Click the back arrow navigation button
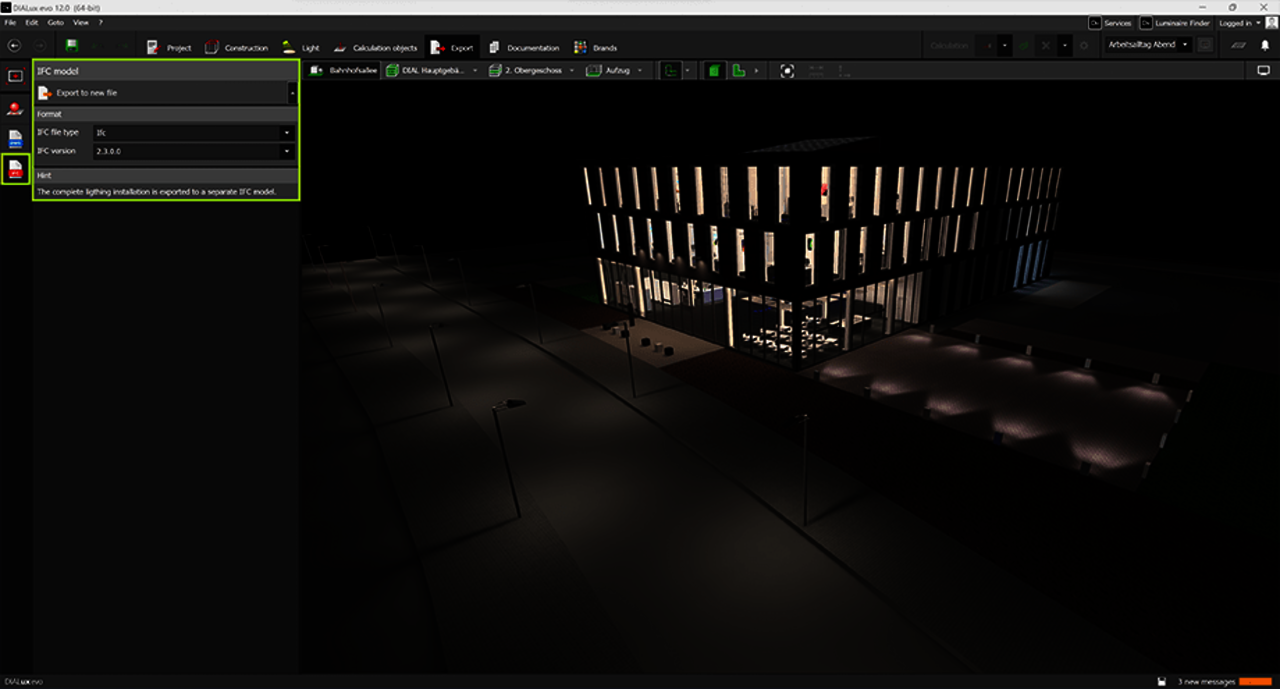The height and width of the screenshot is (689, 1280). point(14,46)
